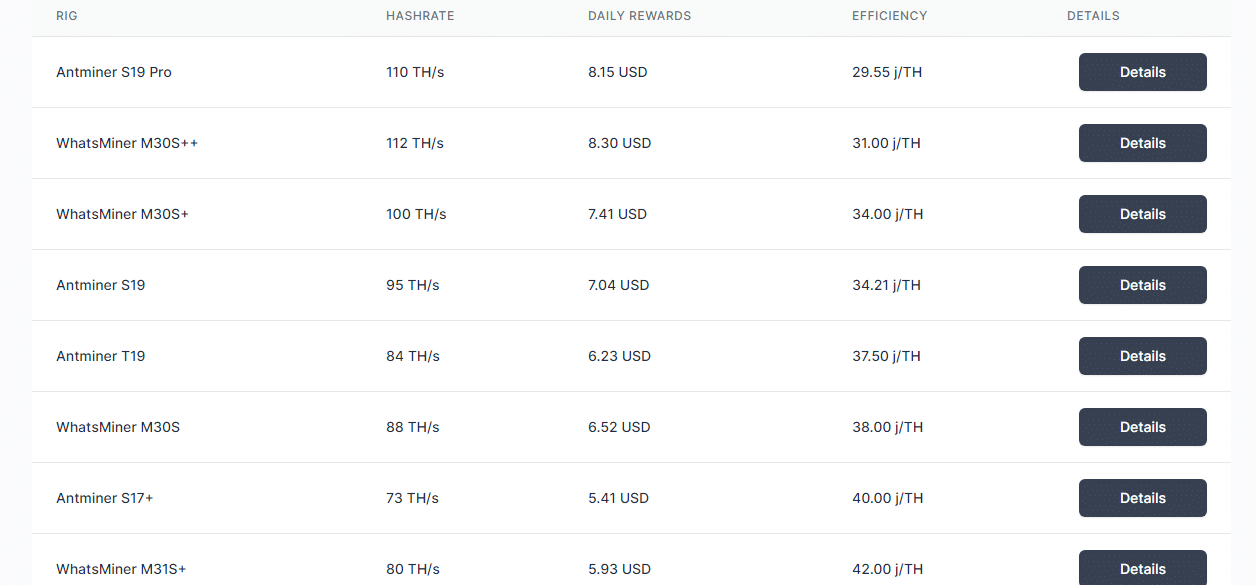Click the 100 TH/s hashrate value

tap(416, 214)
